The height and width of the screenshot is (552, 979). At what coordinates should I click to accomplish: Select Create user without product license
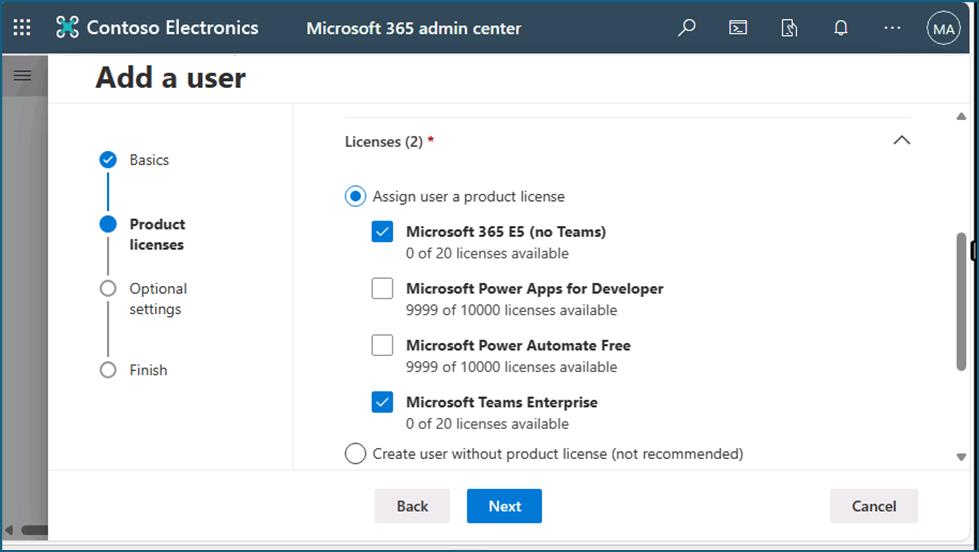[x=355, y=454]
